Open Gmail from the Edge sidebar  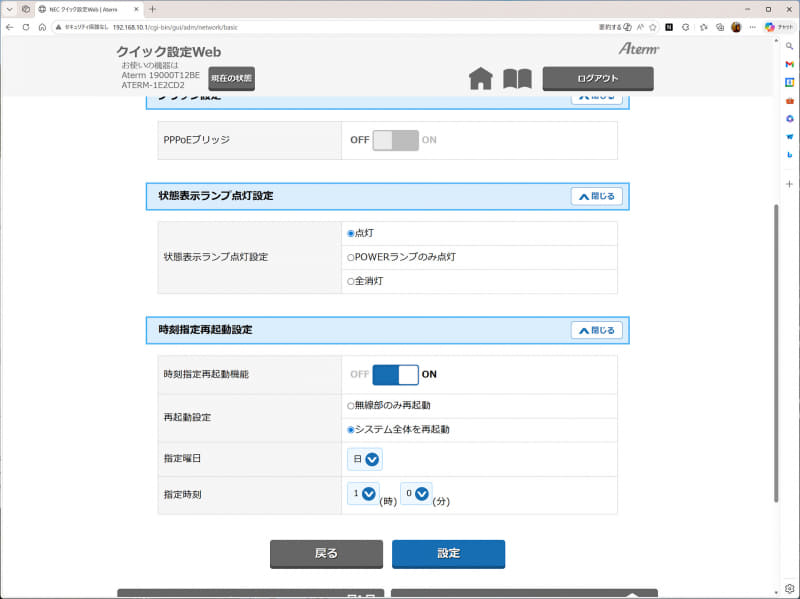[791, 65]
